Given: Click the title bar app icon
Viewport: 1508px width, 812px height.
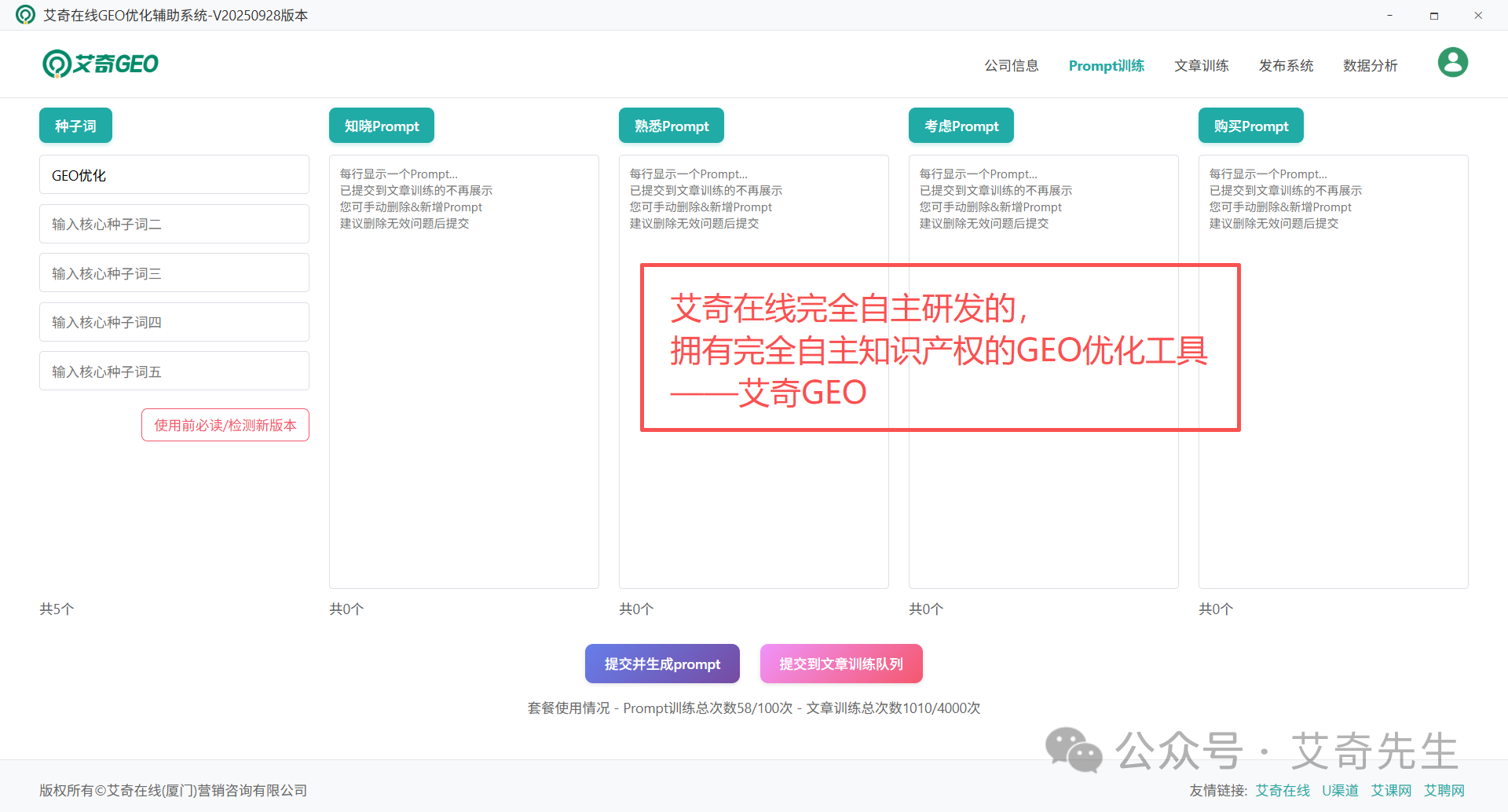Looking at the screenshot, I should 25,15.
